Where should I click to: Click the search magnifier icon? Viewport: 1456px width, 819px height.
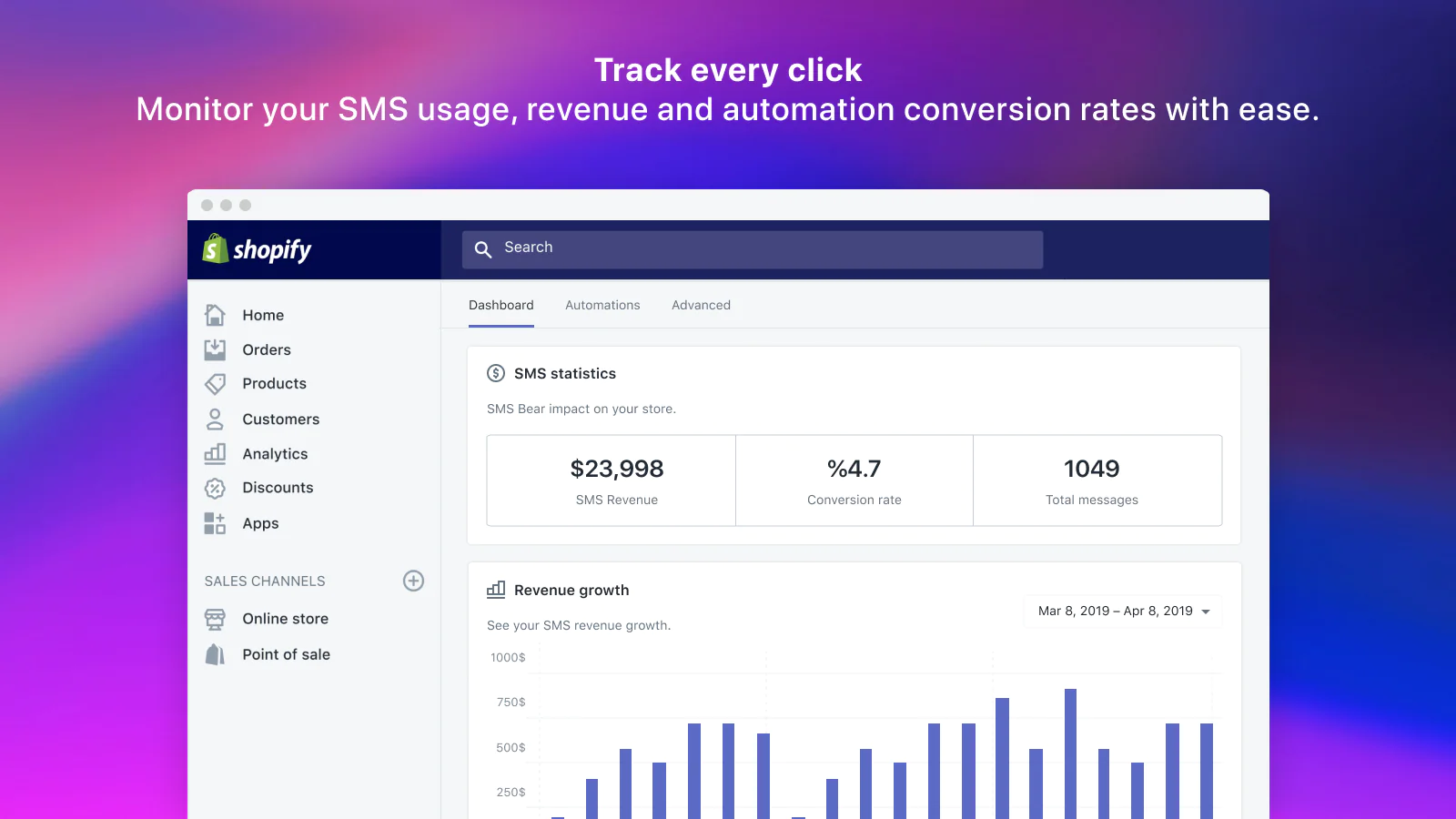483,249
